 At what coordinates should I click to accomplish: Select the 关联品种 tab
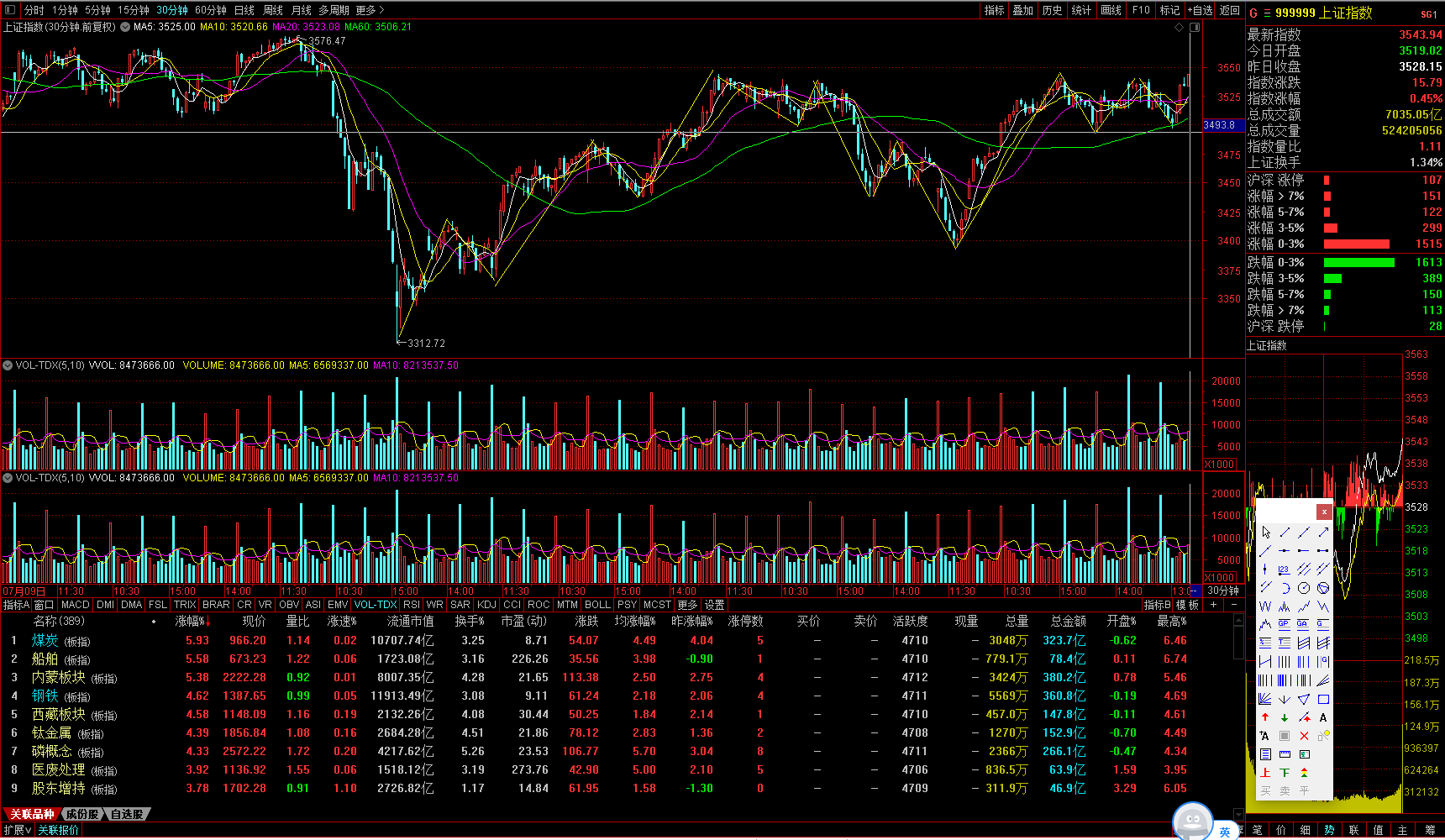tap(32, 814)
